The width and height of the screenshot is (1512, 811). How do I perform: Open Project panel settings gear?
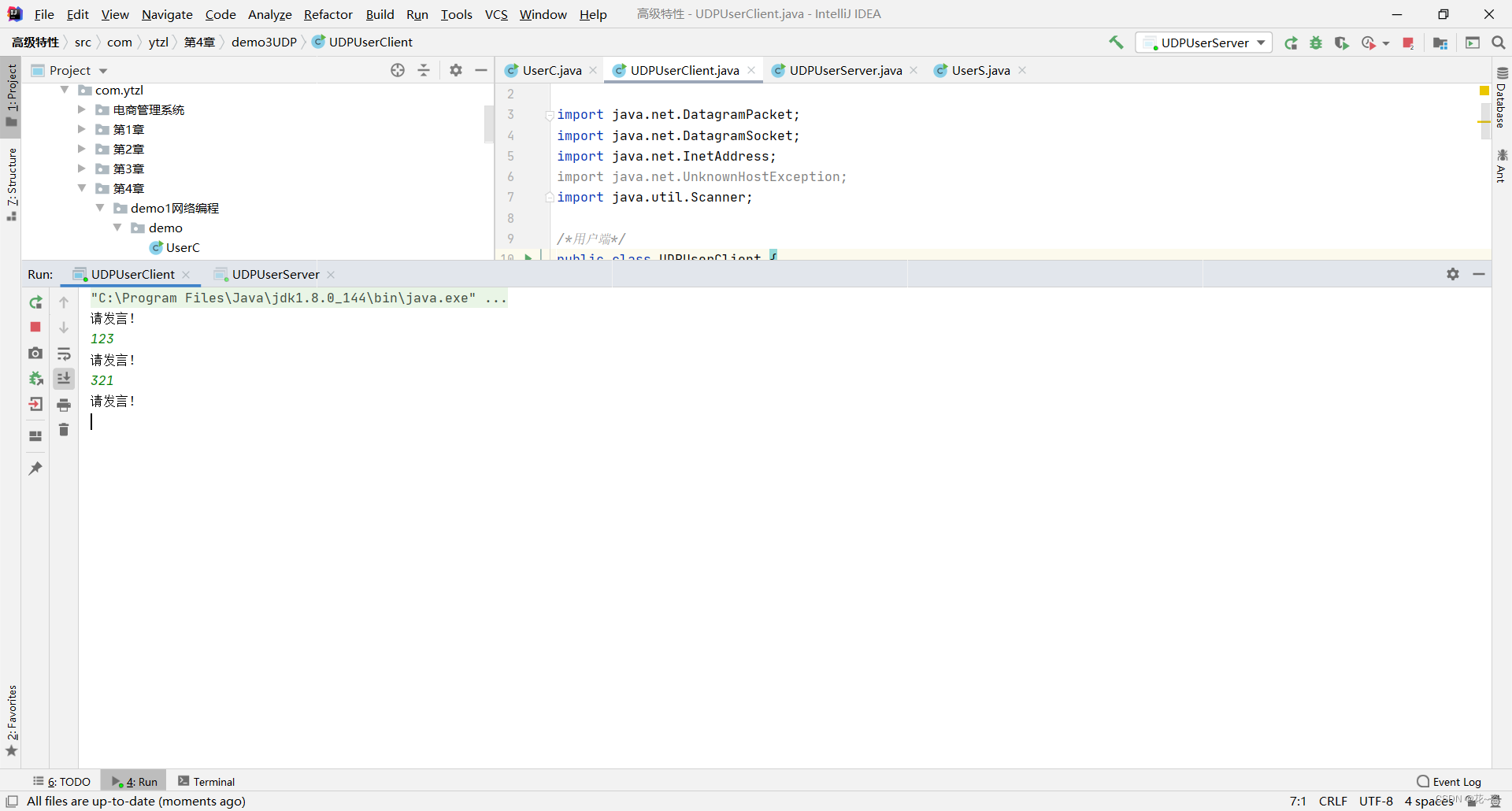pos(456,70)
